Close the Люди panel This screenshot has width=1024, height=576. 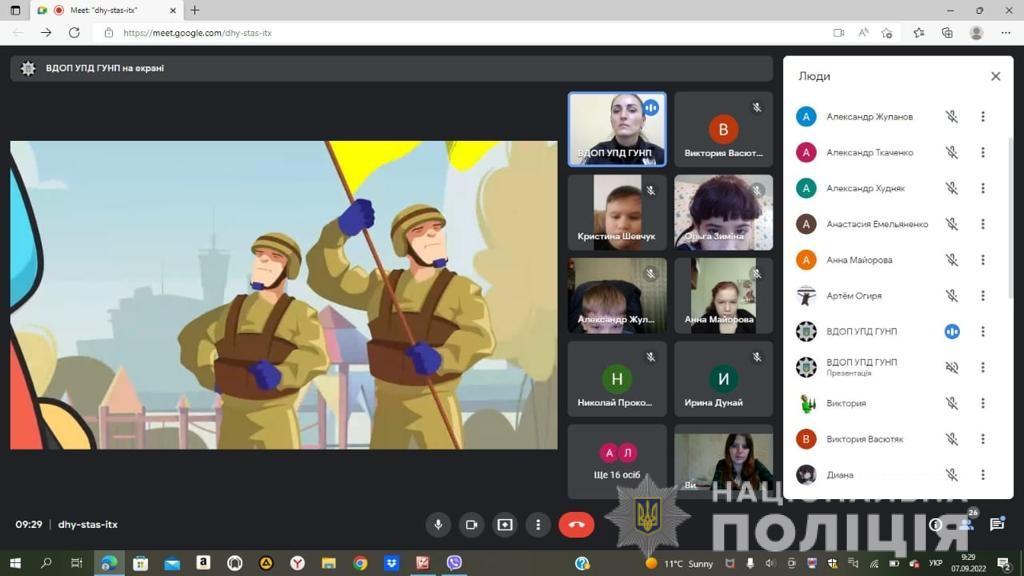point(995,76)
